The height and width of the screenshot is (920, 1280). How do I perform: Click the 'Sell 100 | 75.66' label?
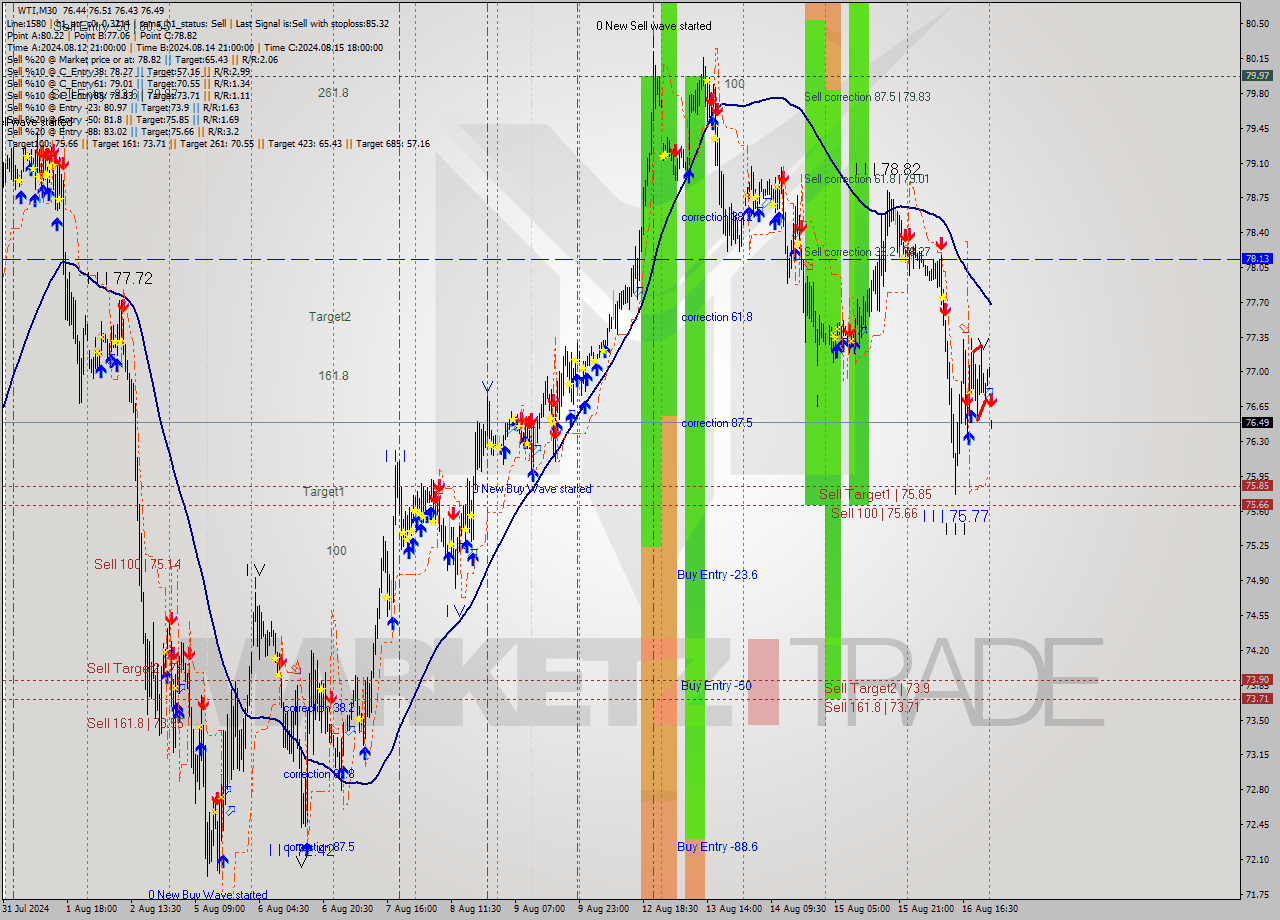(x=874, y=513)
